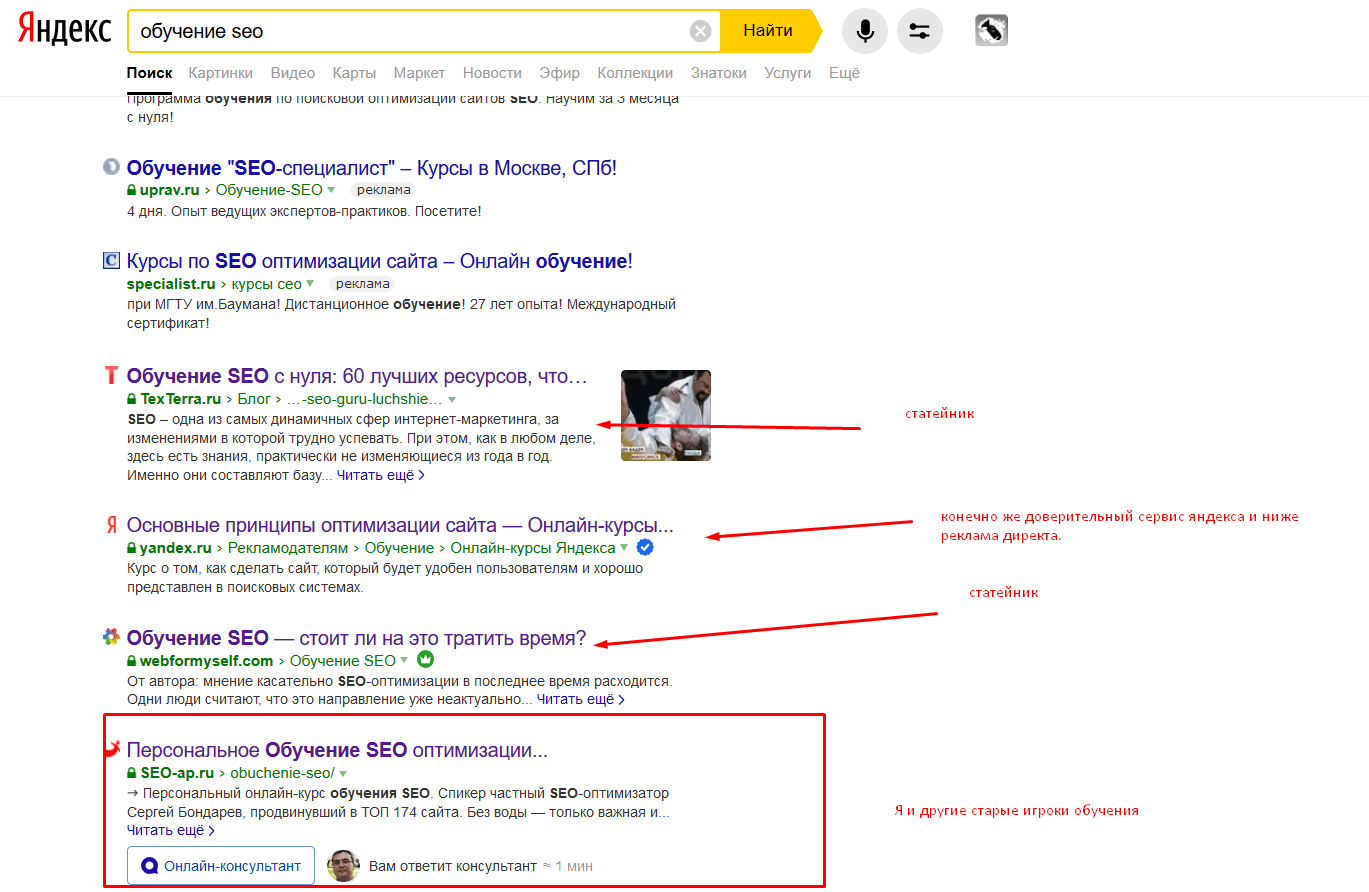This screenshot has width=1369, height=892.
Task: Click the Найти search button
Action: [x=768, y=31]
